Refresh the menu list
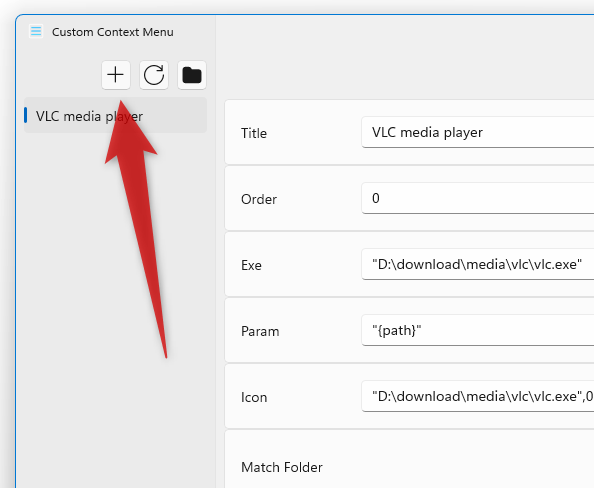The width and height of the screenshot is (594, 488). tap(154, 75)
